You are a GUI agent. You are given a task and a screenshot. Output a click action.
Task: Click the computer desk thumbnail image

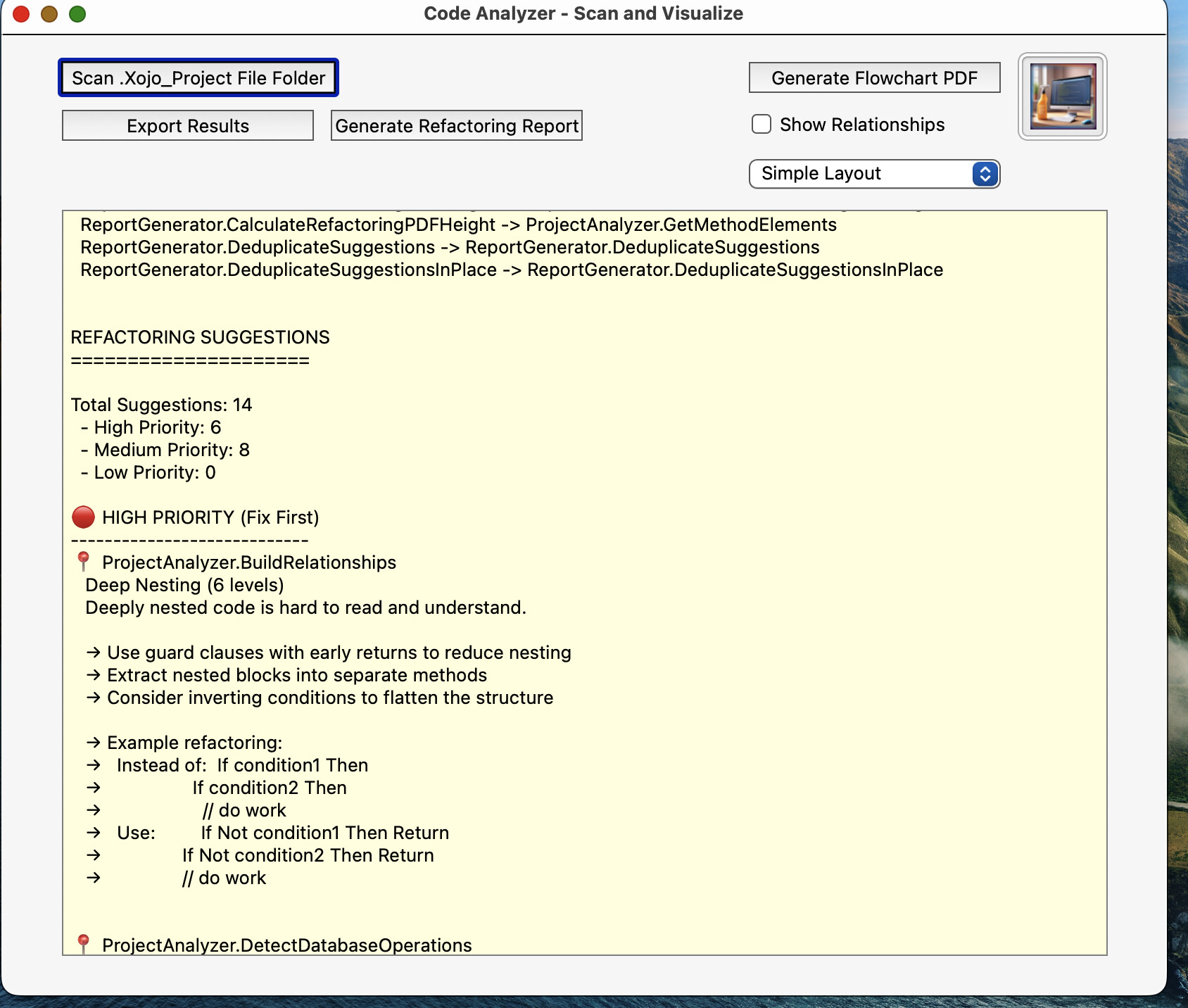(x=1062, y=96)
